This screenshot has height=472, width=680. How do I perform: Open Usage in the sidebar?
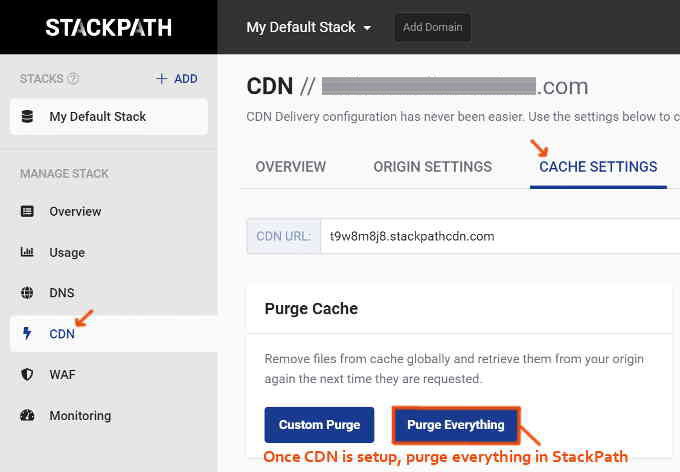pos(67,252)
